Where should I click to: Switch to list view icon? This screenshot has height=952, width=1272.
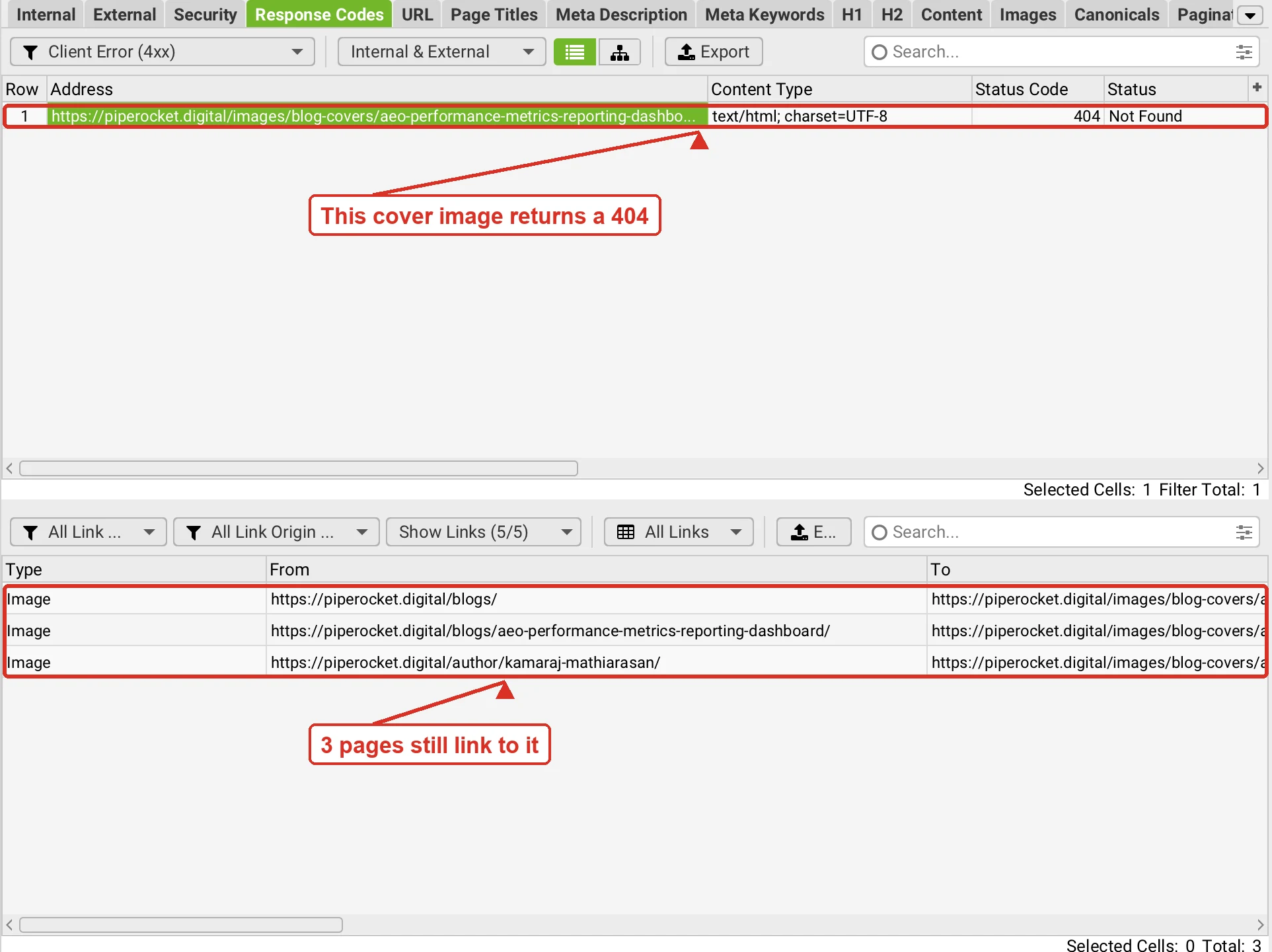(x=574, y=52)
